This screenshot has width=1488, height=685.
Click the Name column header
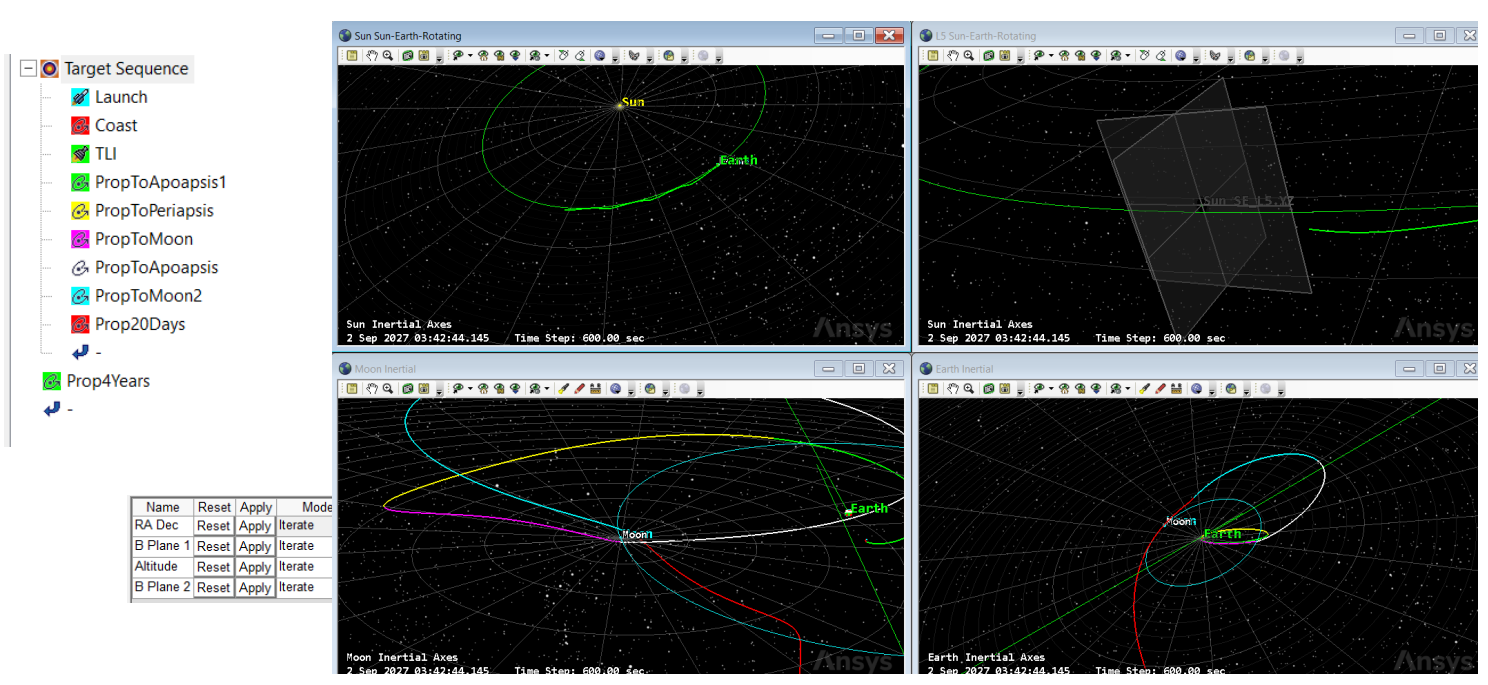click(x=162, y=507)
